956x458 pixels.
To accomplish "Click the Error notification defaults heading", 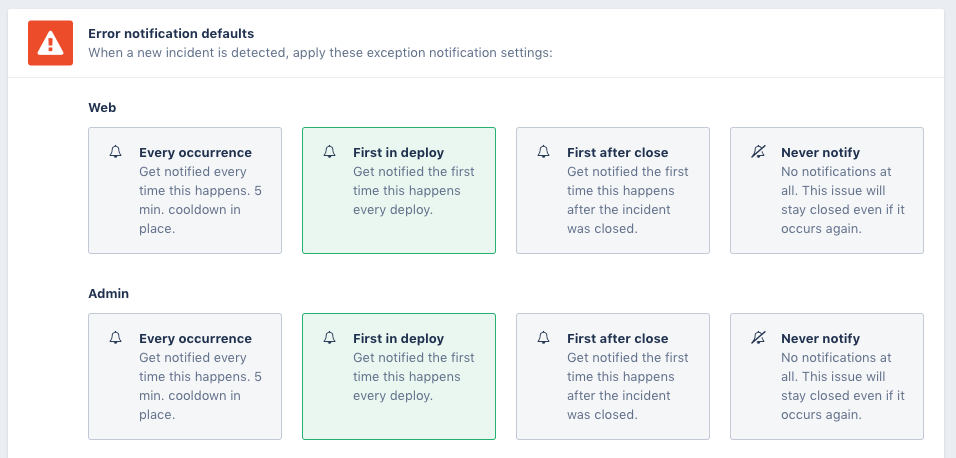I will [171, 34].
